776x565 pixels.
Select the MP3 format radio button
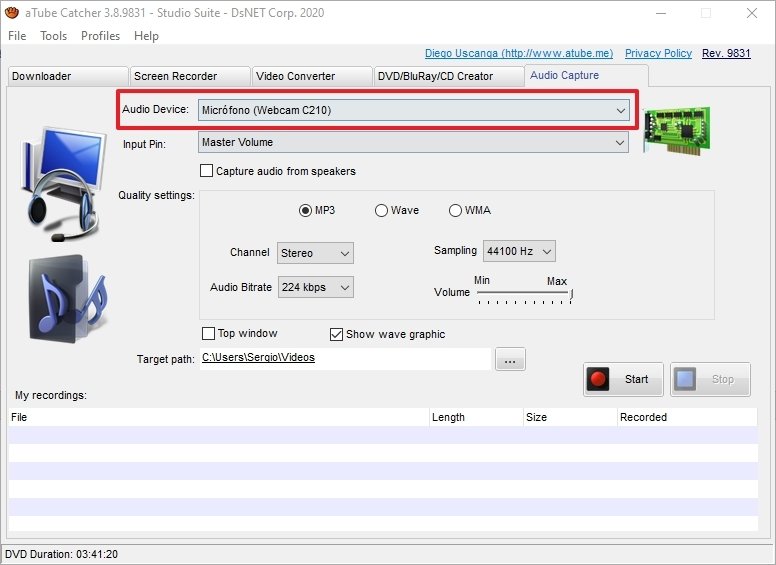coord(305,210)
